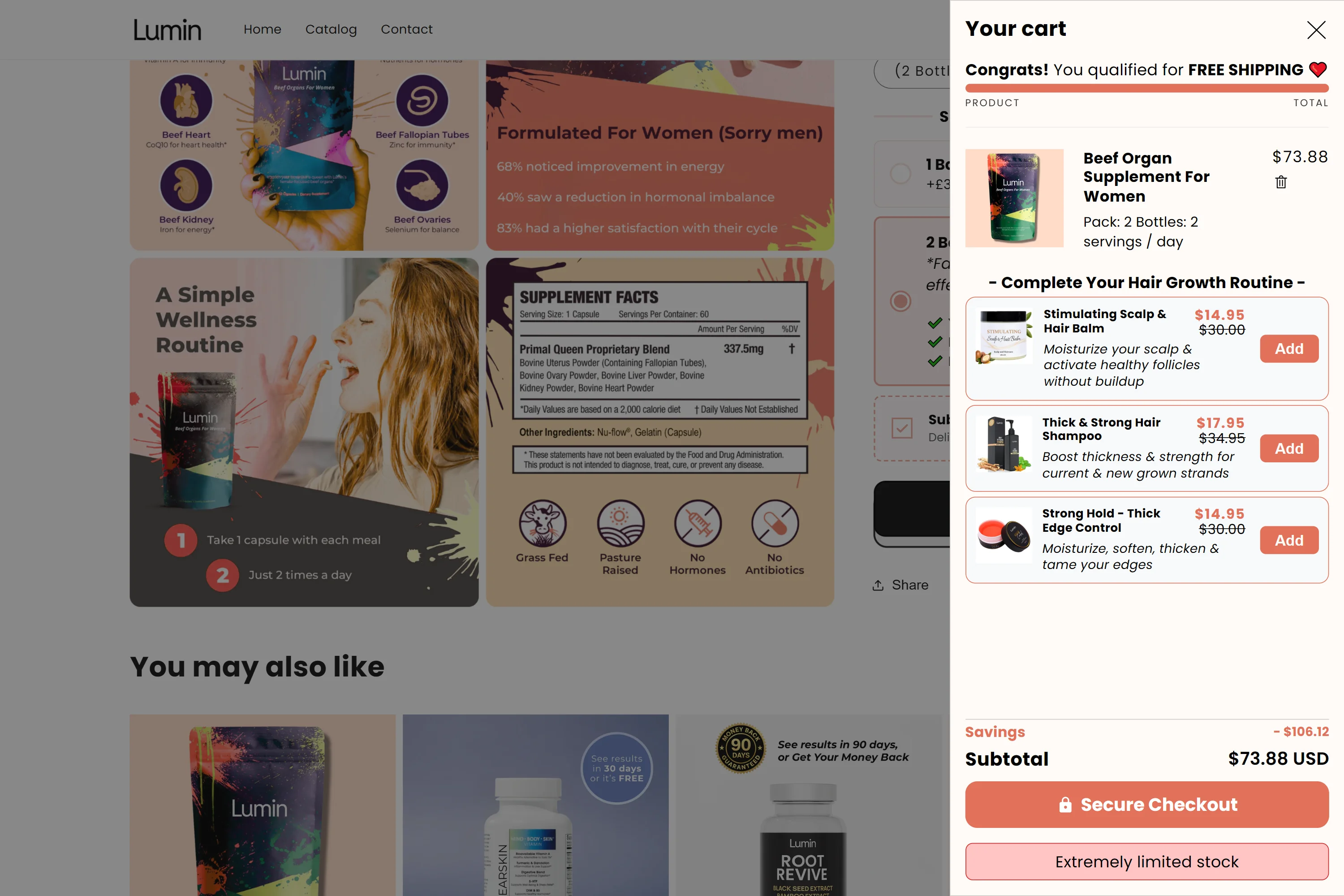1344x896 pixels.
Task: Click the Pasture Raised sun icon
Action: click(620, 523)
